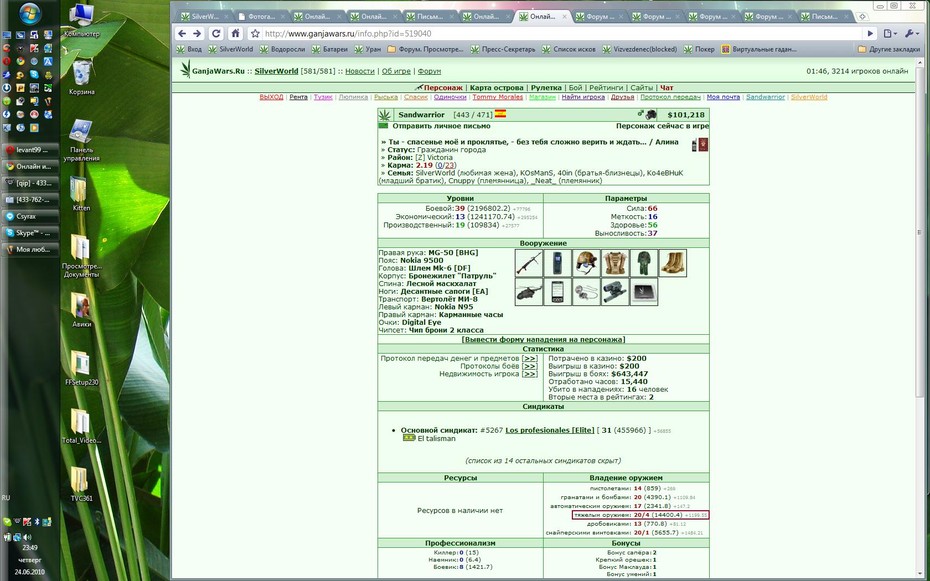Click Отправить личное письмо link

[441, 126]
